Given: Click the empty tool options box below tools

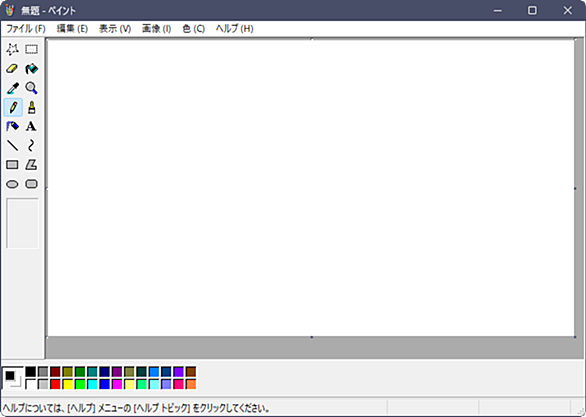Looking at the screenshot, I should (x=22, y=223).
